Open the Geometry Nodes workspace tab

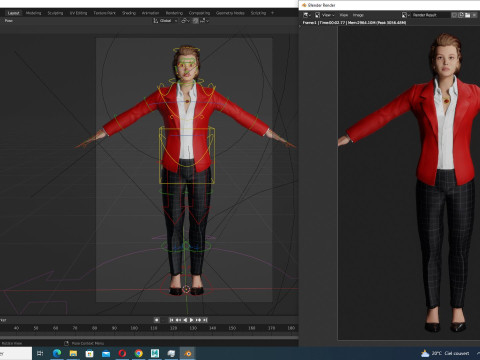tap(230, 13)
